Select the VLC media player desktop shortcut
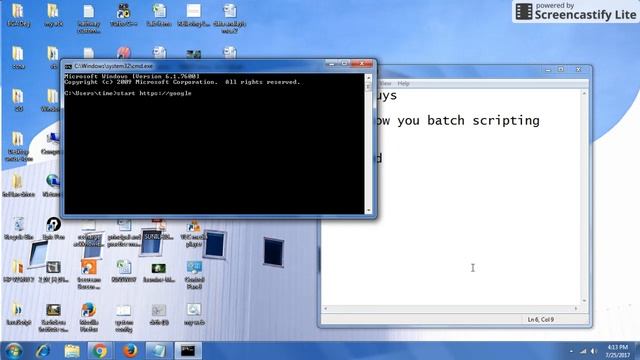 click(194, 234)
